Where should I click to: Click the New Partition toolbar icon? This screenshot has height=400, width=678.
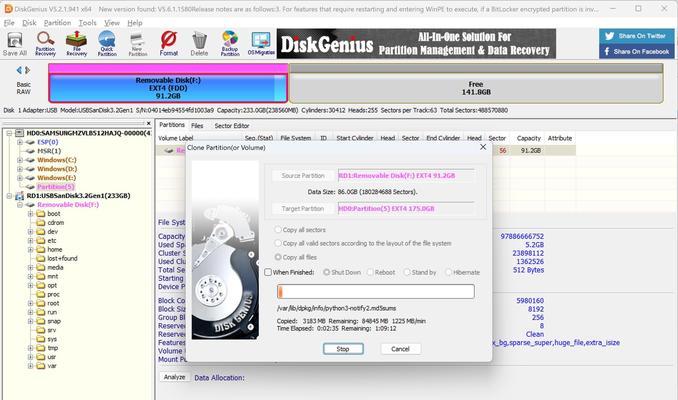click(138, 44)
